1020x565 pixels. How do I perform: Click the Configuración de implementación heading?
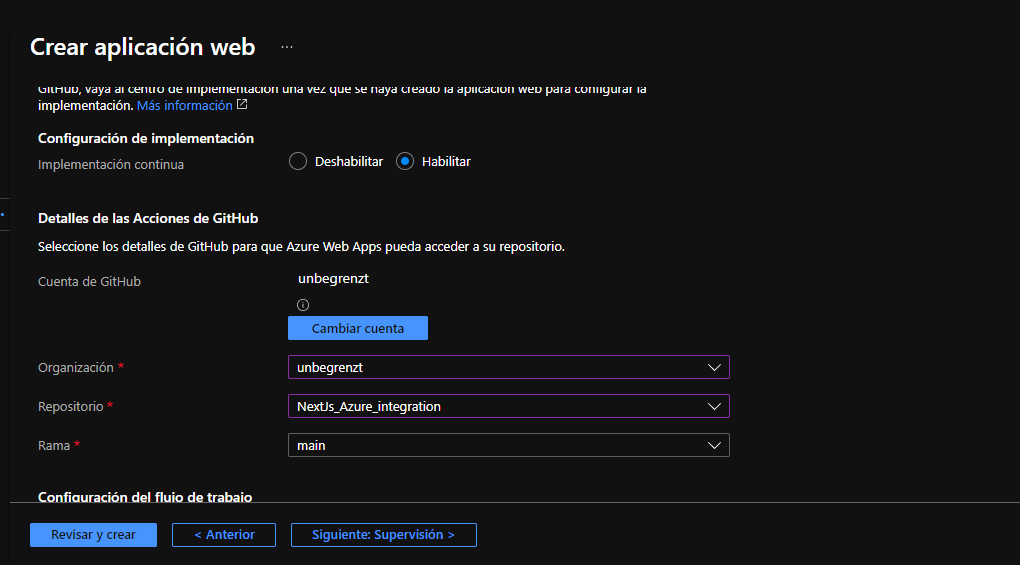[x=146, y=138]
